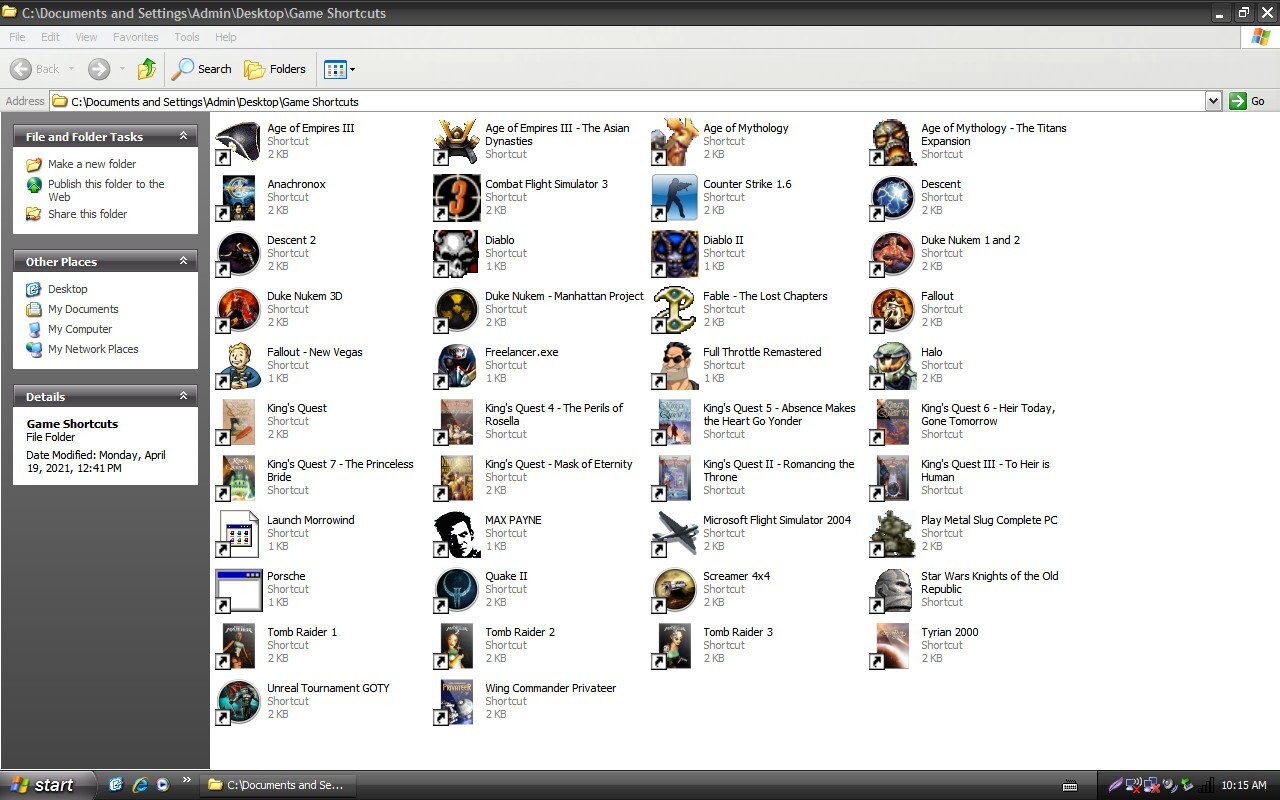Open the Favorites menu
Screen dimensions: 1280x800
click(x=136, y=37)
